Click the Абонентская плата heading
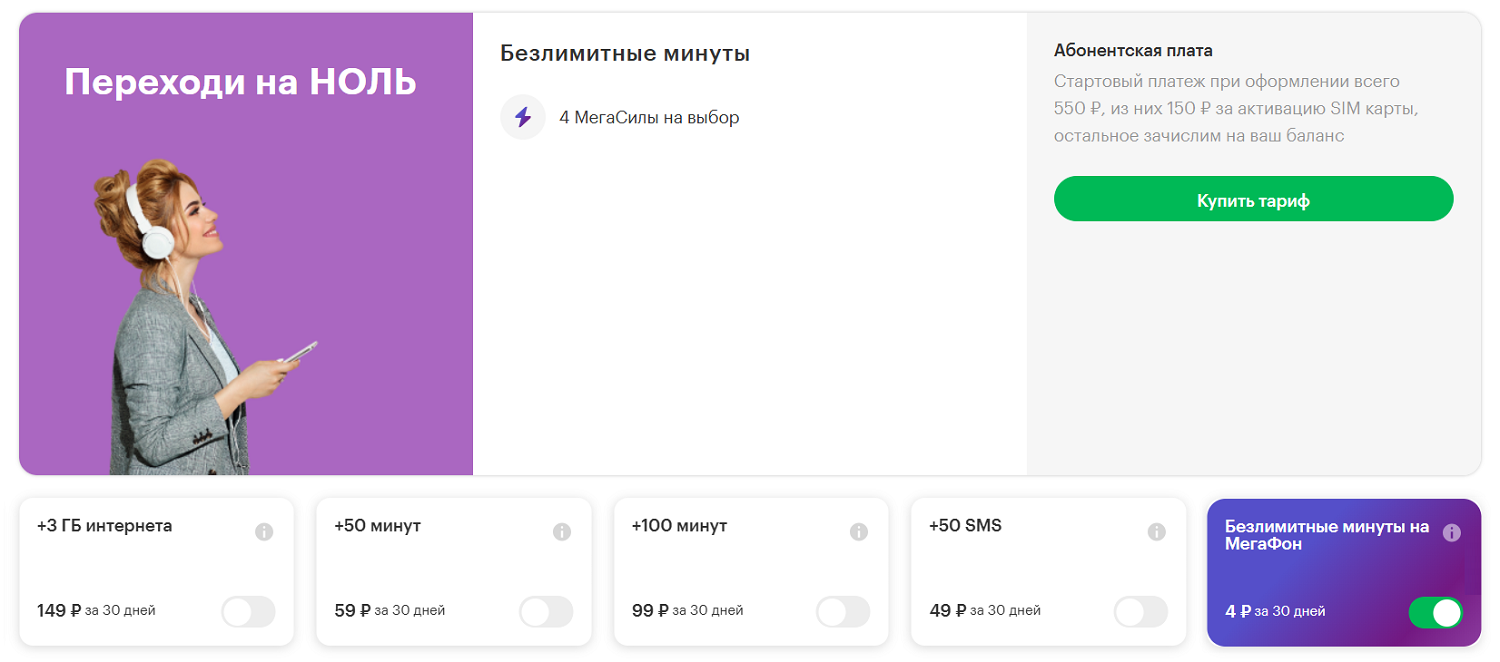Screen dimensions: 1500x662 [1133, 51]
